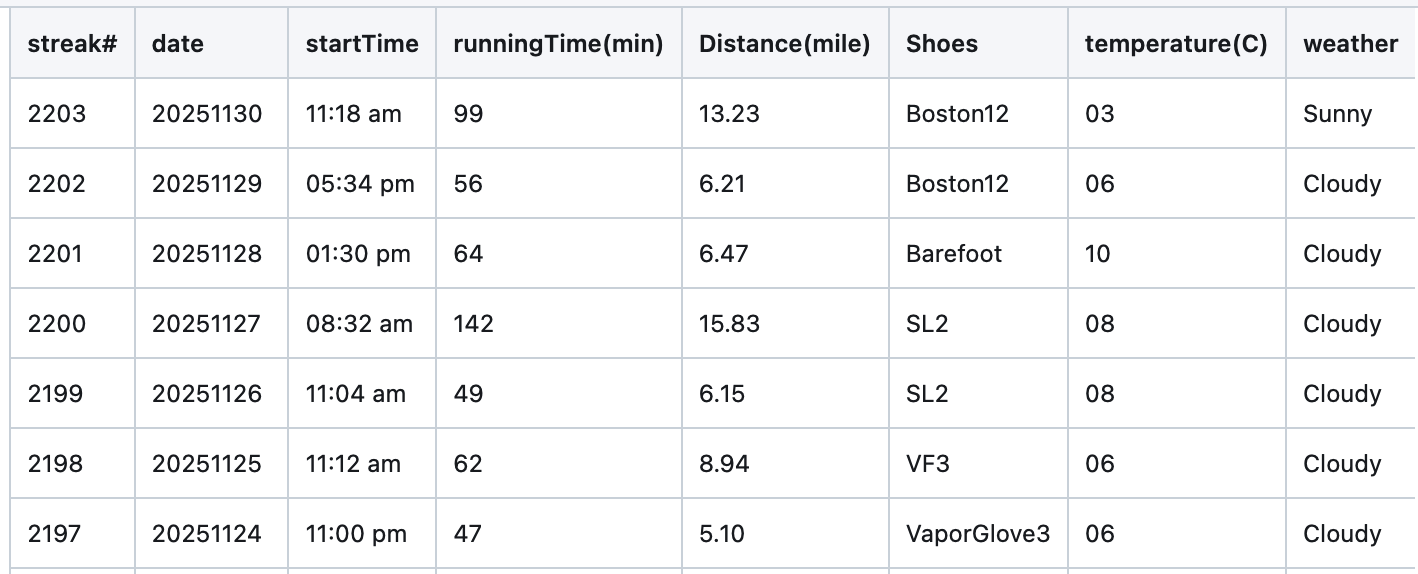
Task: Select the Barefoot shoes cell
Action: tap(954, 254)
